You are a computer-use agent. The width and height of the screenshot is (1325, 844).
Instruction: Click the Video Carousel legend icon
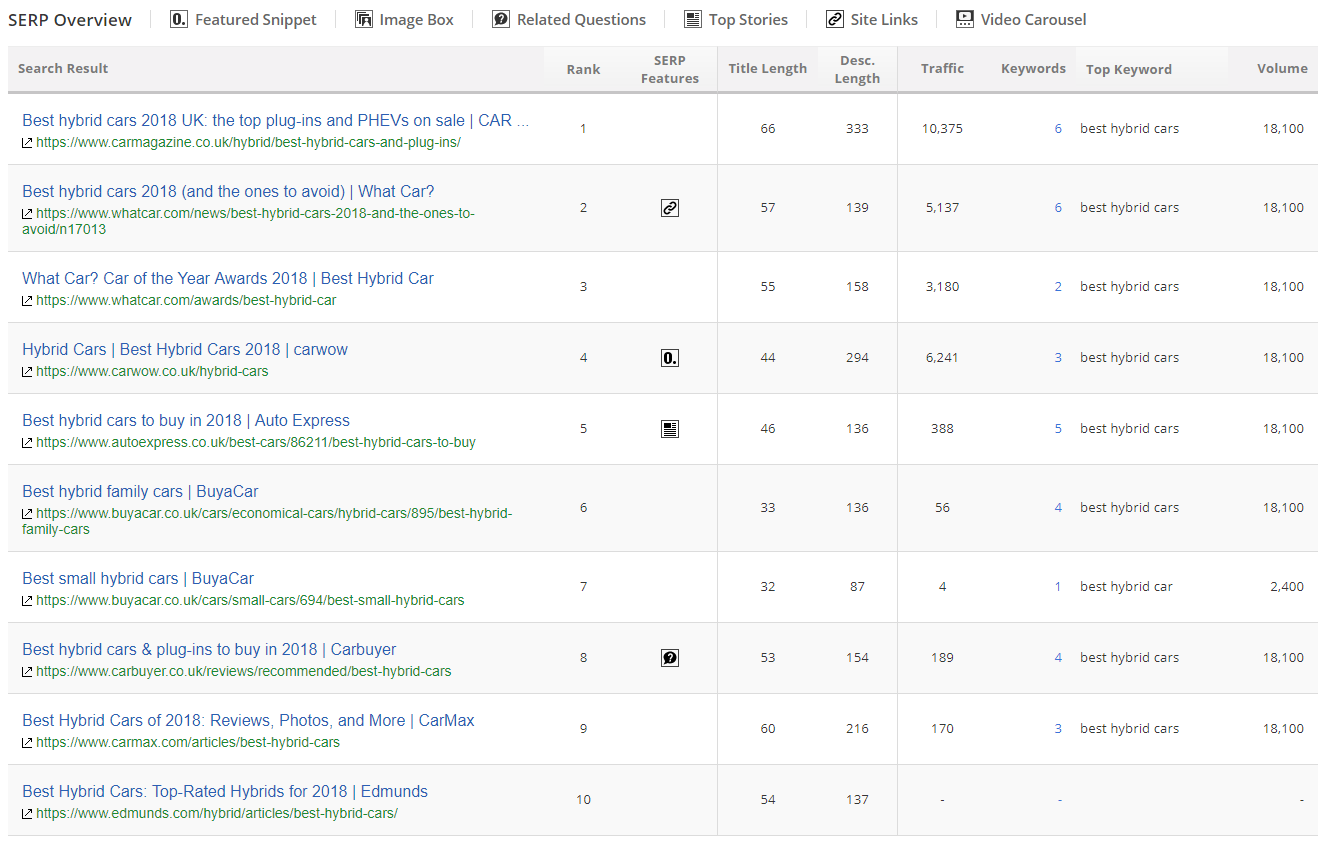[x=965, y=19]
